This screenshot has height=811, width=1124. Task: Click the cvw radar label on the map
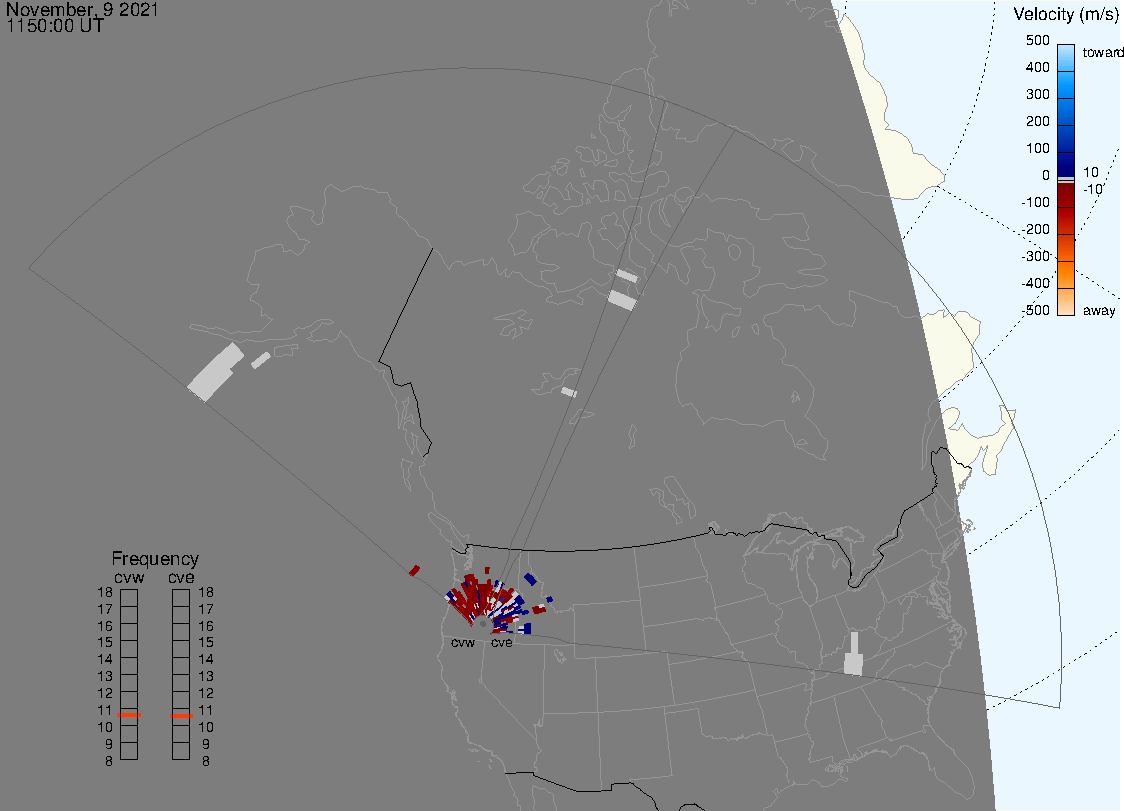(463, 642)
